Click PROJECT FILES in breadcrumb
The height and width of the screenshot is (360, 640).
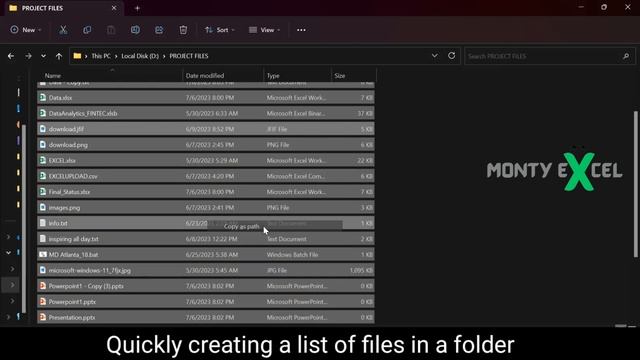click(189, 56)
